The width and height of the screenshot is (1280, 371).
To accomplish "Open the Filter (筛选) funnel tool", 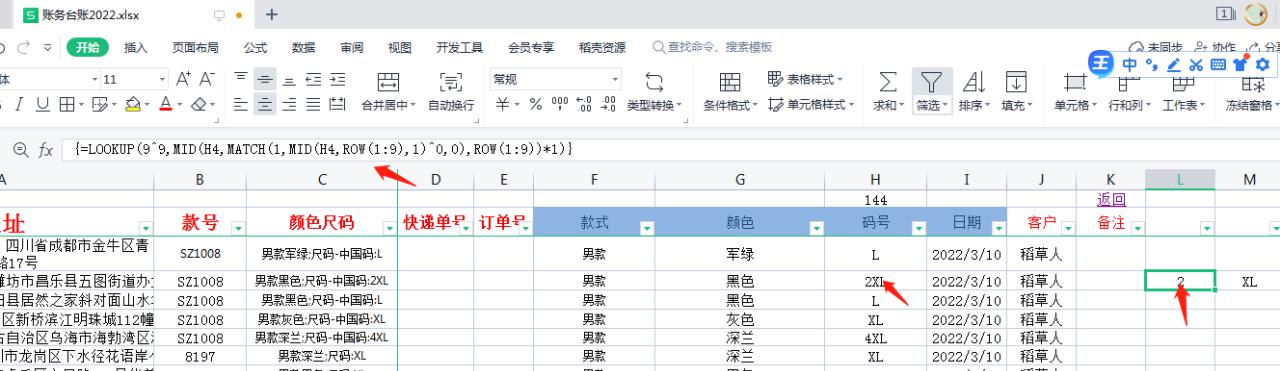I will (x=931, y=82).
